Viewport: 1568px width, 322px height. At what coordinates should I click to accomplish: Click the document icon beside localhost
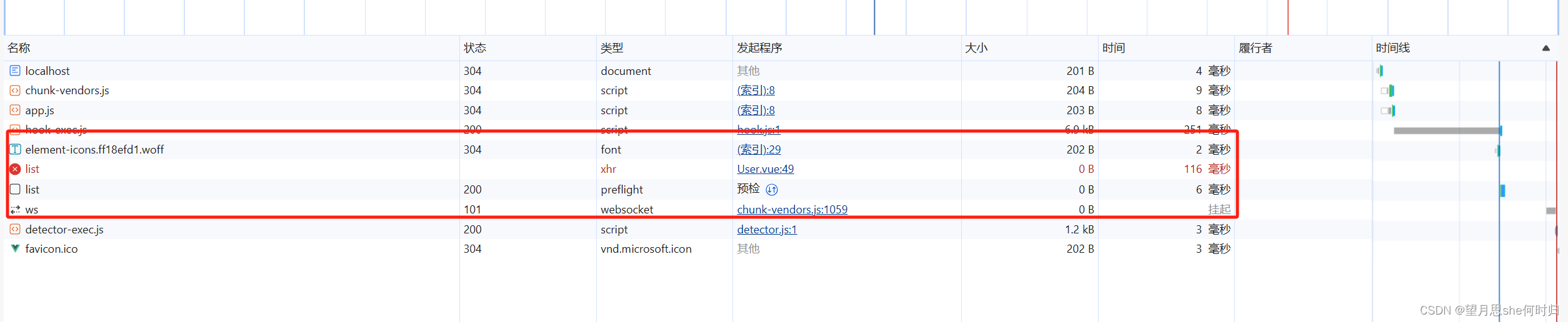(15, 71)
